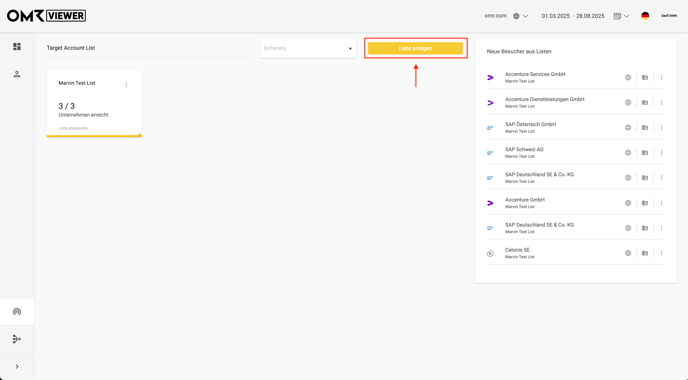Click the globe icon for Accenture Dienstleistungen GmbH
688x380 pixels.
628,102
